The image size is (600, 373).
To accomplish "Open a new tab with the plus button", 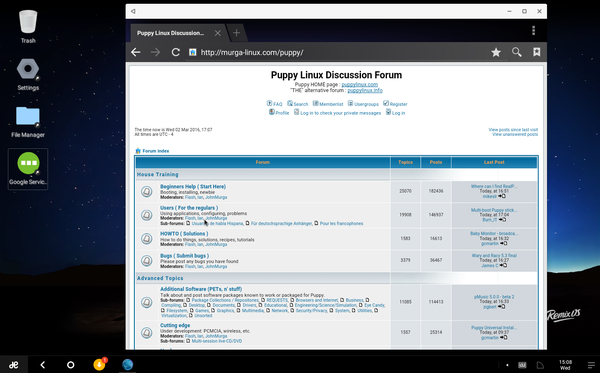I will tap(236, 33).
